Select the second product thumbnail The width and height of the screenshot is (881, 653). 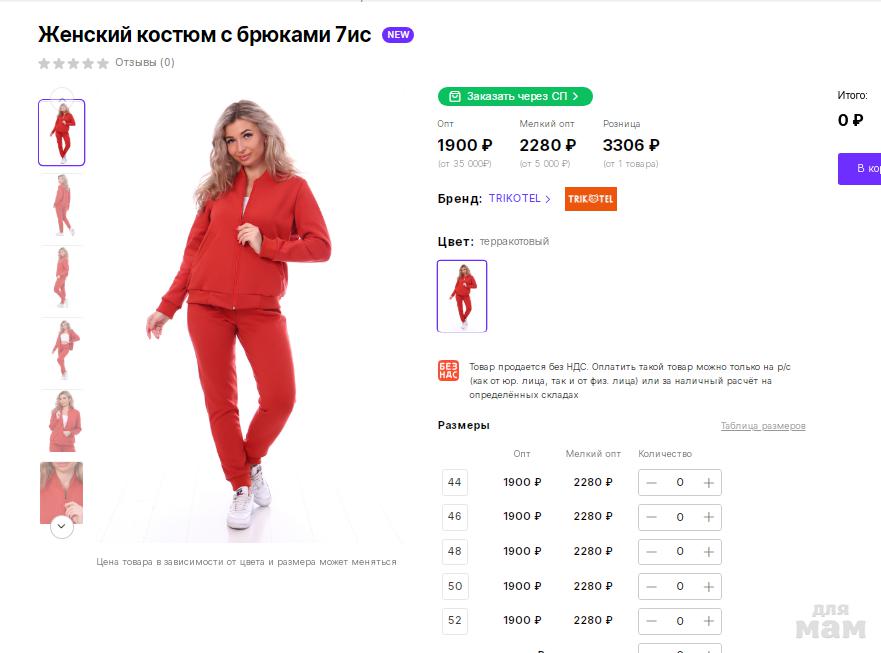point(61,208)
